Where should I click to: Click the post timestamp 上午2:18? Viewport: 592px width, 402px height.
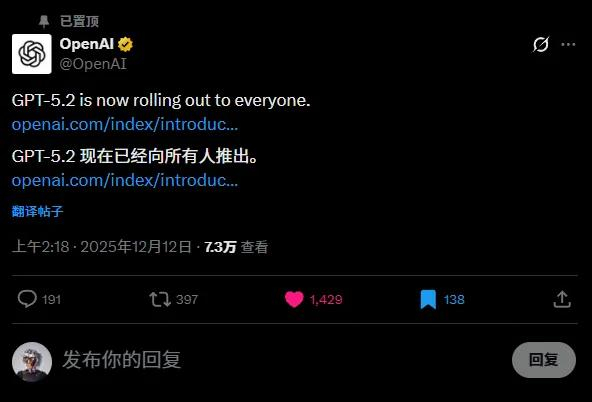[x=41, y=247]
